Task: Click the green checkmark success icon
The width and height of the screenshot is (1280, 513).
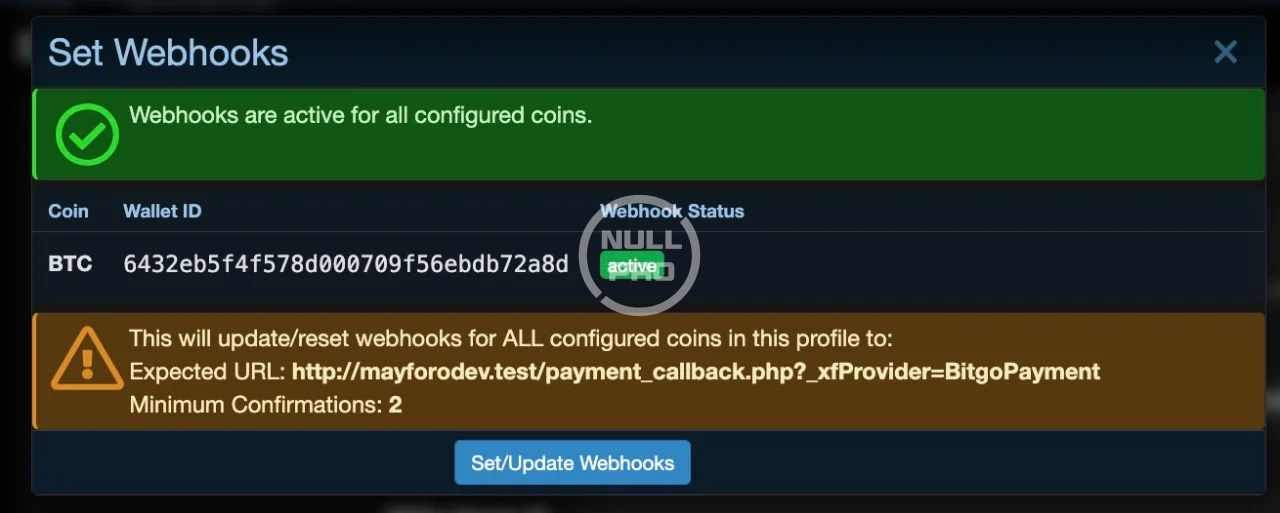Action: (87, 134)
